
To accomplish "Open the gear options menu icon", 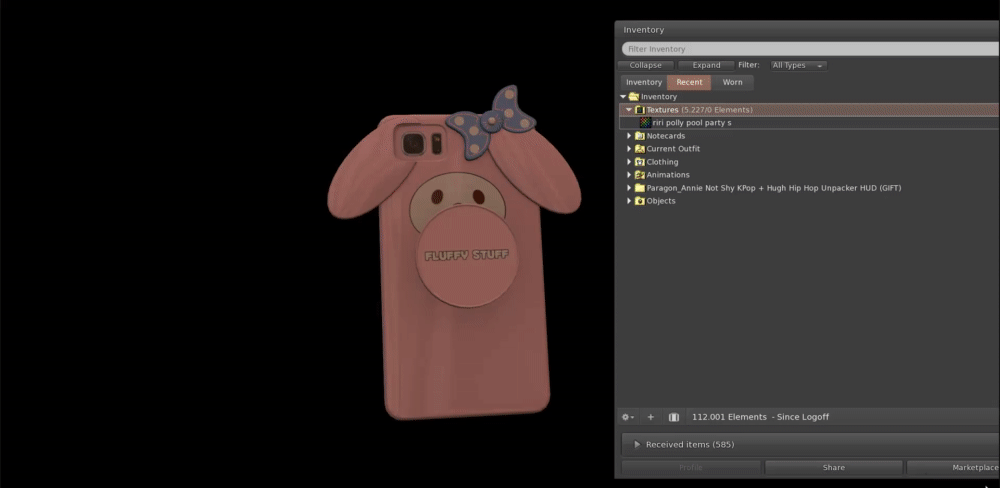I will (628, 417).
